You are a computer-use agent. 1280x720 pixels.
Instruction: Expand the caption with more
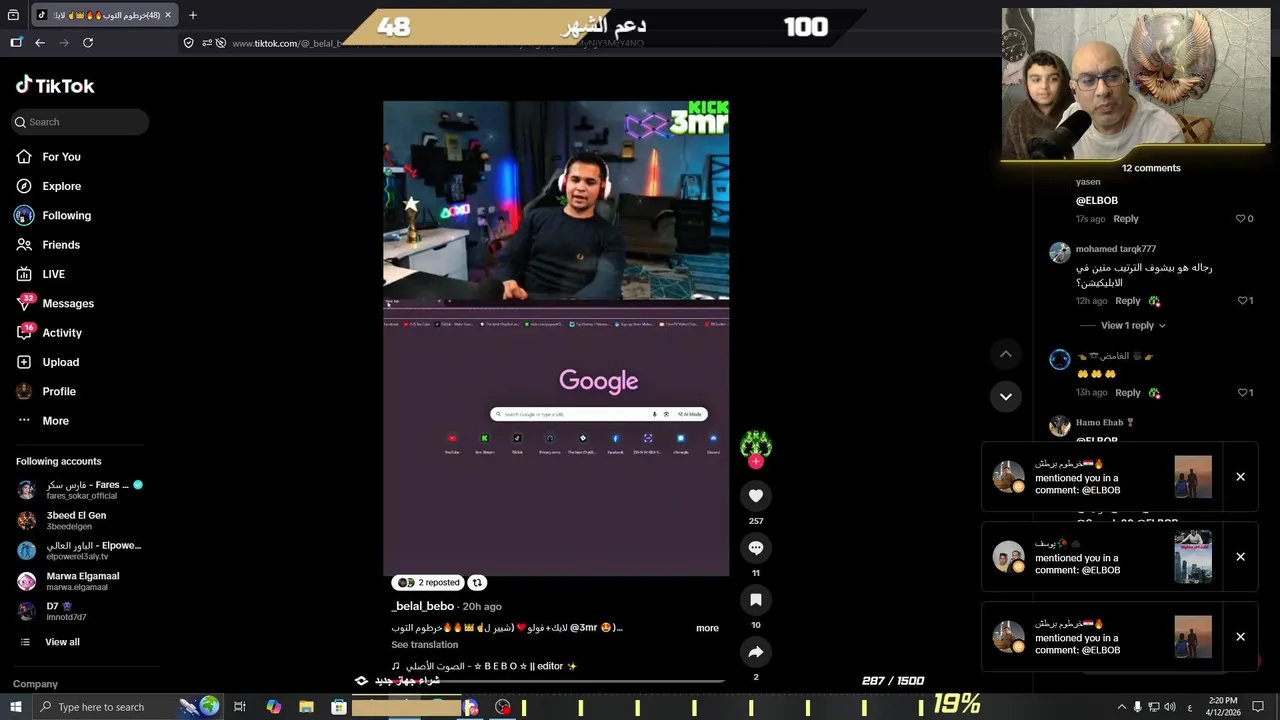pyautogui.click(x=707, y=628)
